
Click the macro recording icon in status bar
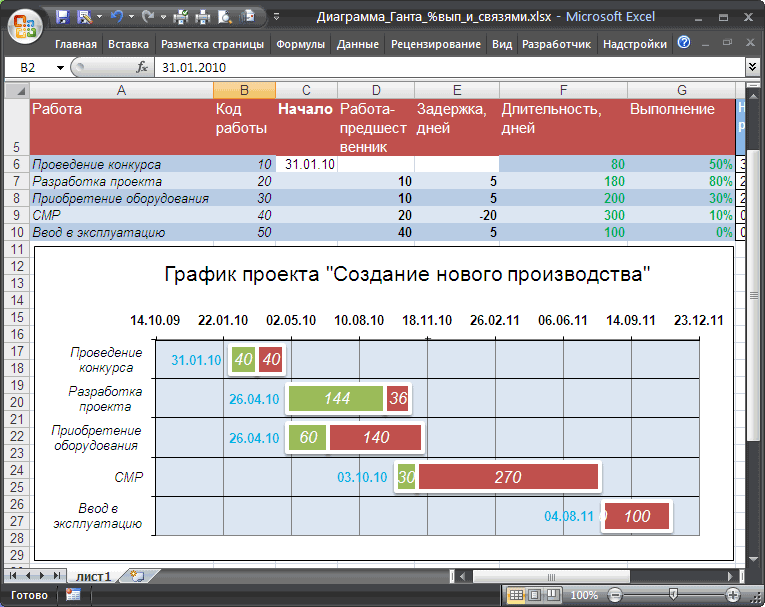point(73,595)
